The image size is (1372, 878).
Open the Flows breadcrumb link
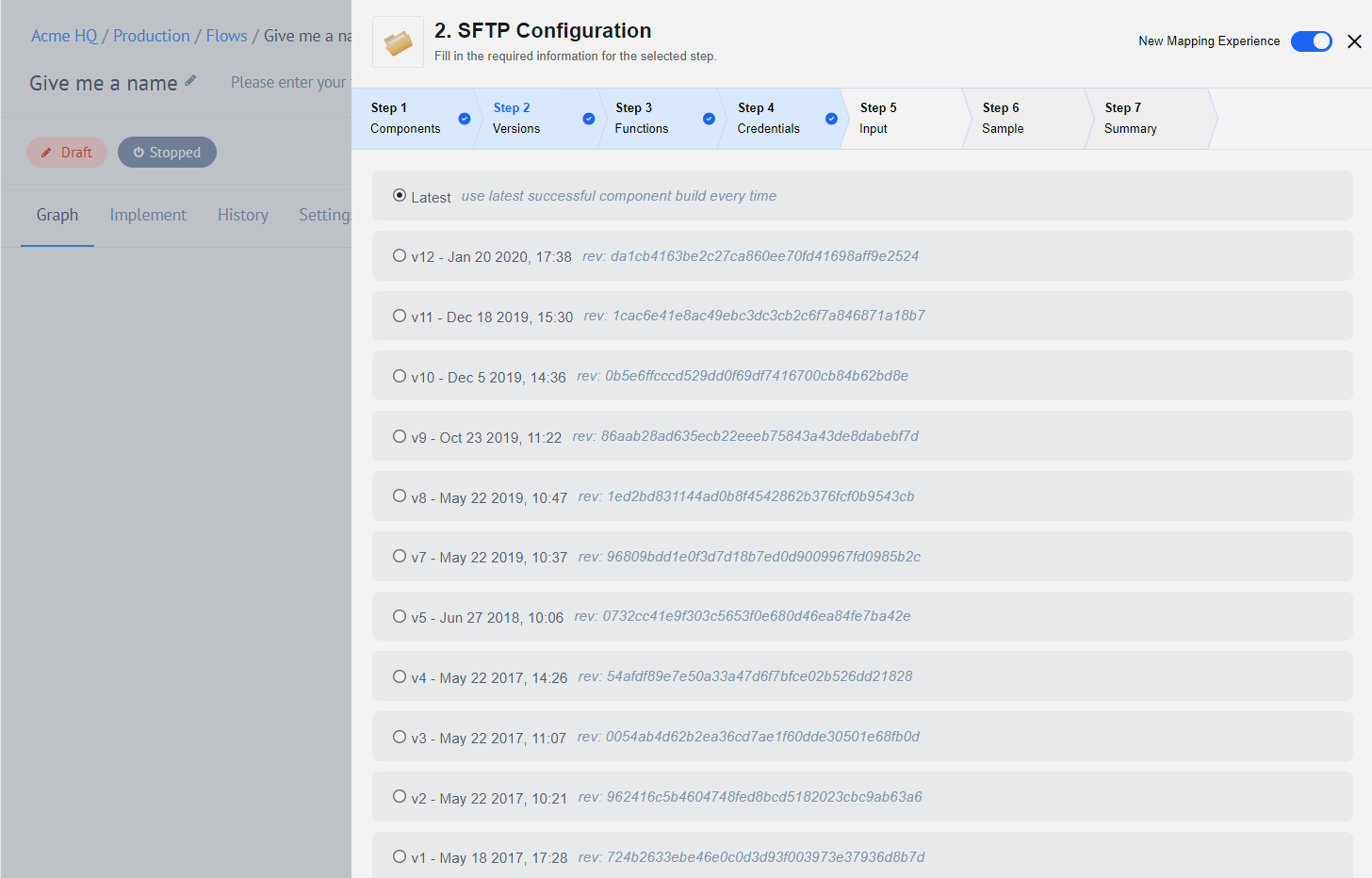[x=227, y=36]
